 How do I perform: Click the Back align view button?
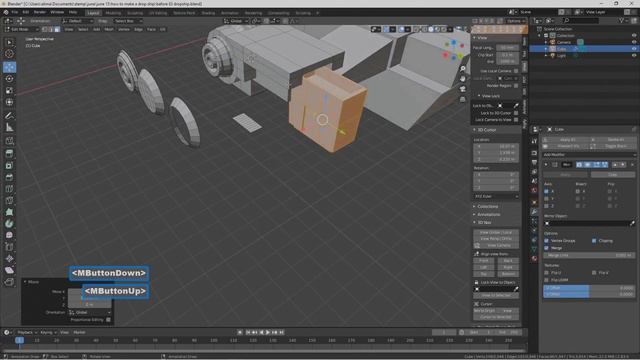[x=508, y=261]
